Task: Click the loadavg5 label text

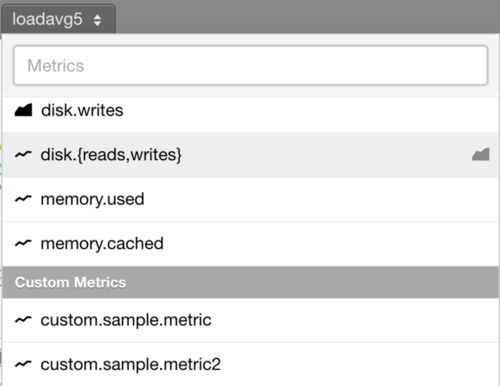Action: point(47,19)
